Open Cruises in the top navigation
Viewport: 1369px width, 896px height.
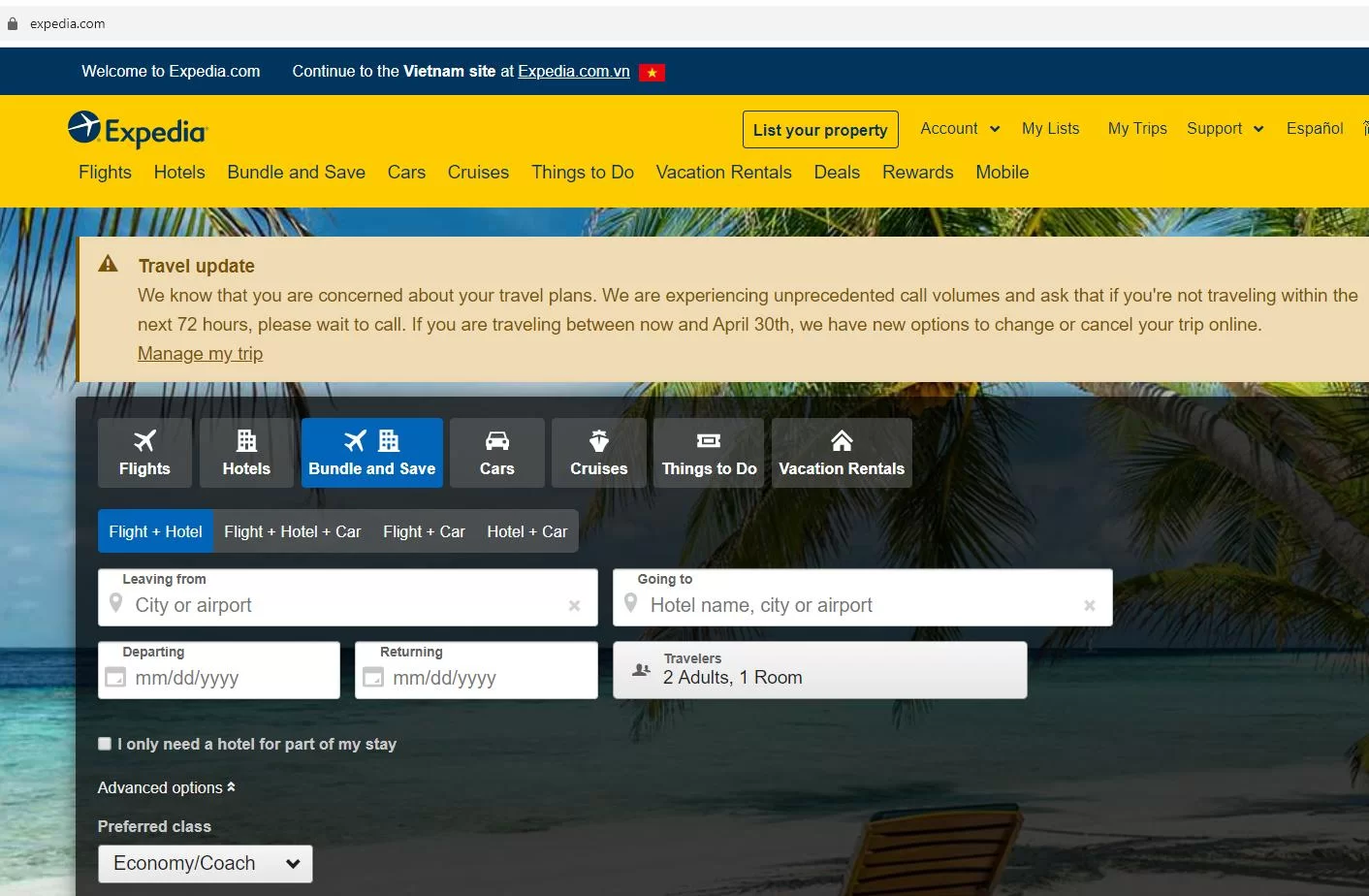point(478,173)
